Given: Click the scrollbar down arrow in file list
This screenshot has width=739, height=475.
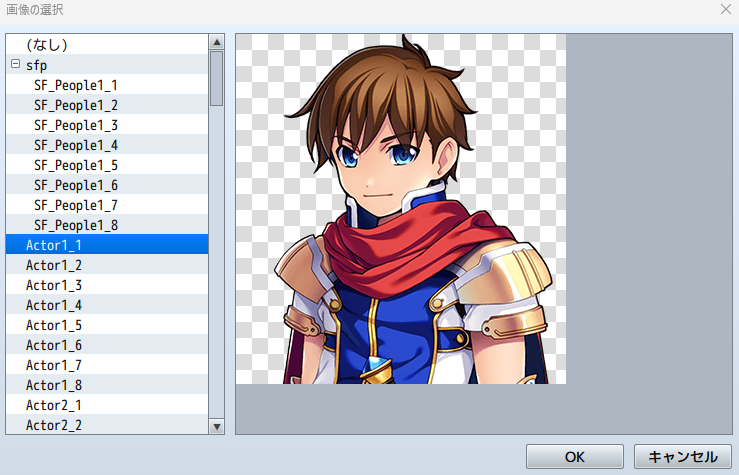Looking at the screenshot, I should 216,426.
